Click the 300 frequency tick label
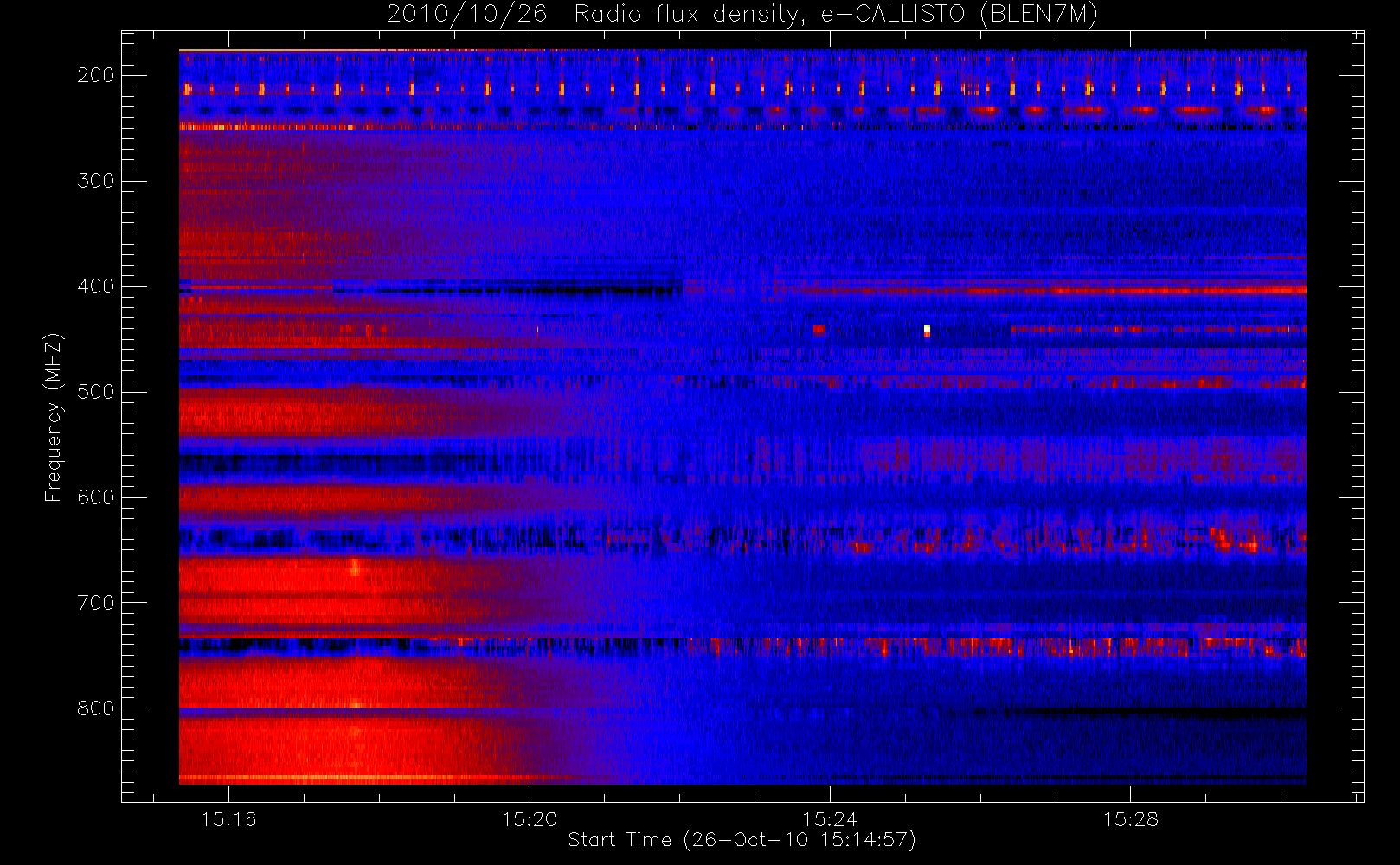The height and width of the screenshot is (865, 1400). coord(95,181)
